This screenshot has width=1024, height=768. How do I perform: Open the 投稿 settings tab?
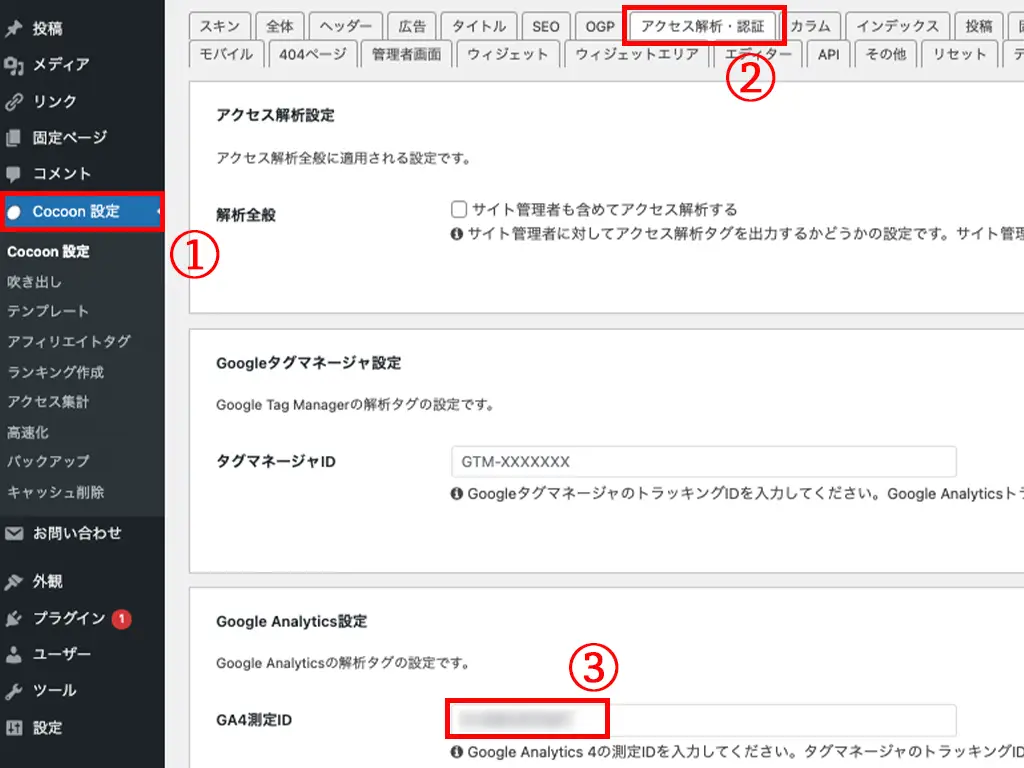[x=979, y=26]
